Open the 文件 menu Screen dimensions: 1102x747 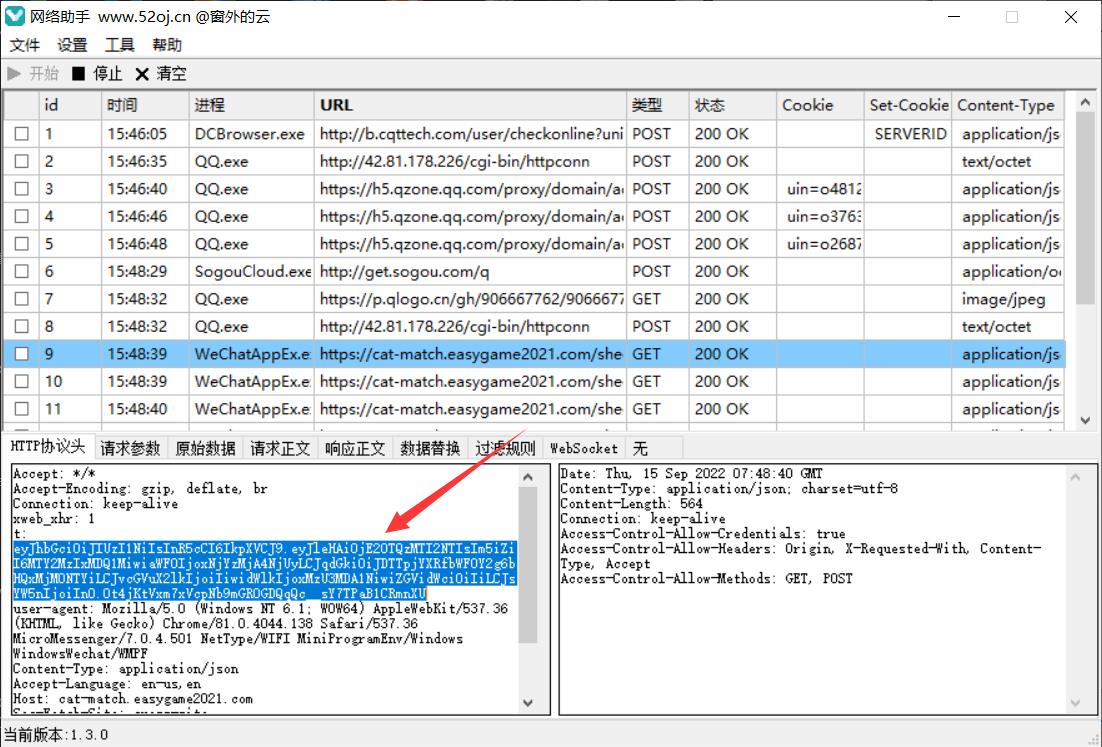25,45
